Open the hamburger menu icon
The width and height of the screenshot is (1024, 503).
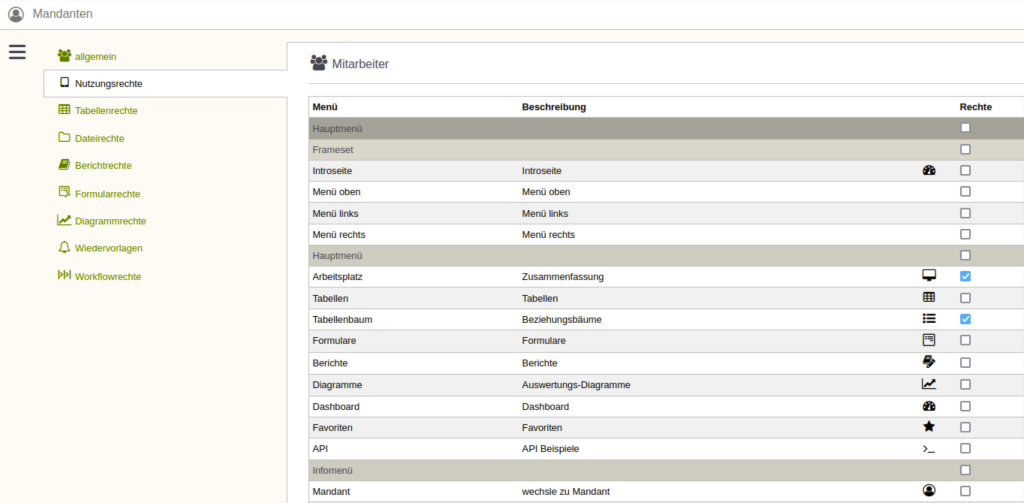pos(17,52)
